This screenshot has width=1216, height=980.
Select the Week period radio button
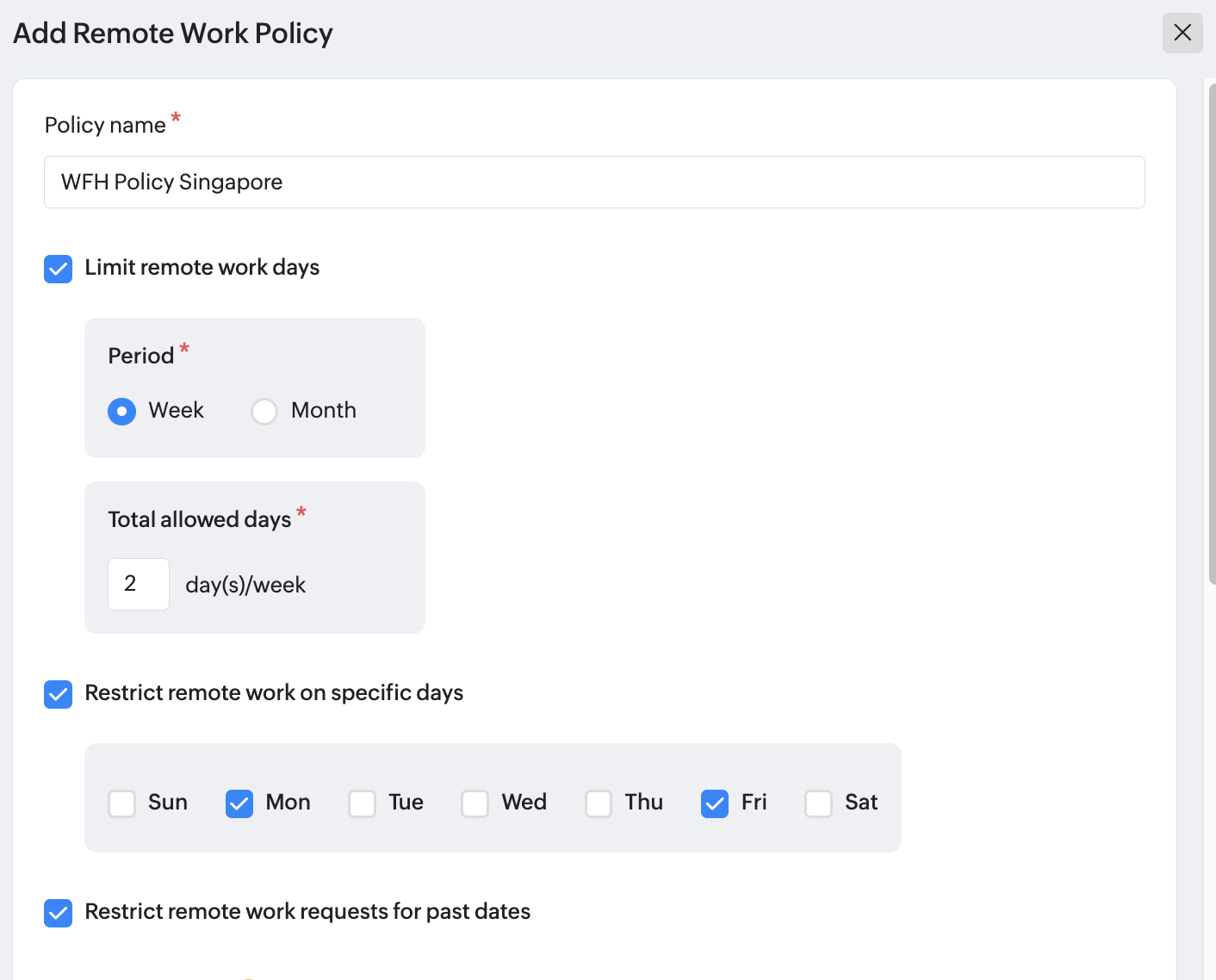coord(121,412)
